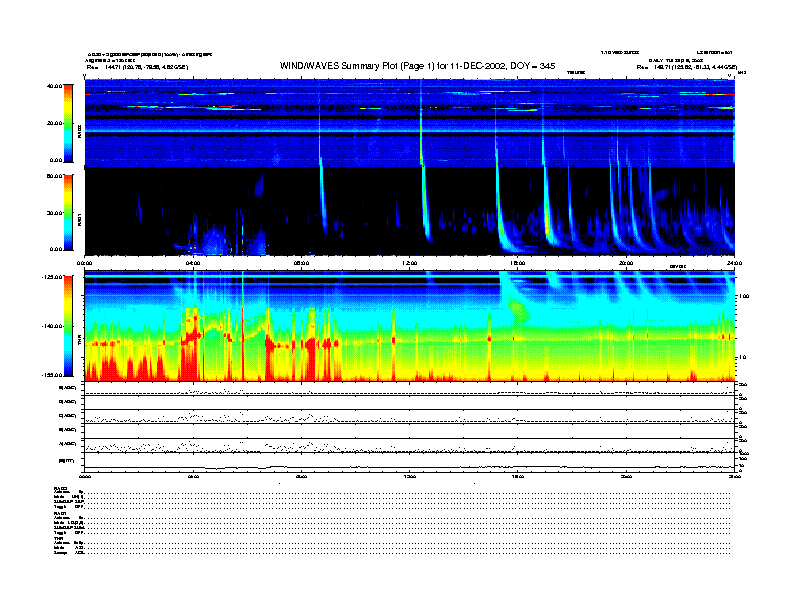The width and height of the screenshot is (792, 612).
Task: Click the 20:00 tick label under RAD1 panel
Action: point(626,263)
